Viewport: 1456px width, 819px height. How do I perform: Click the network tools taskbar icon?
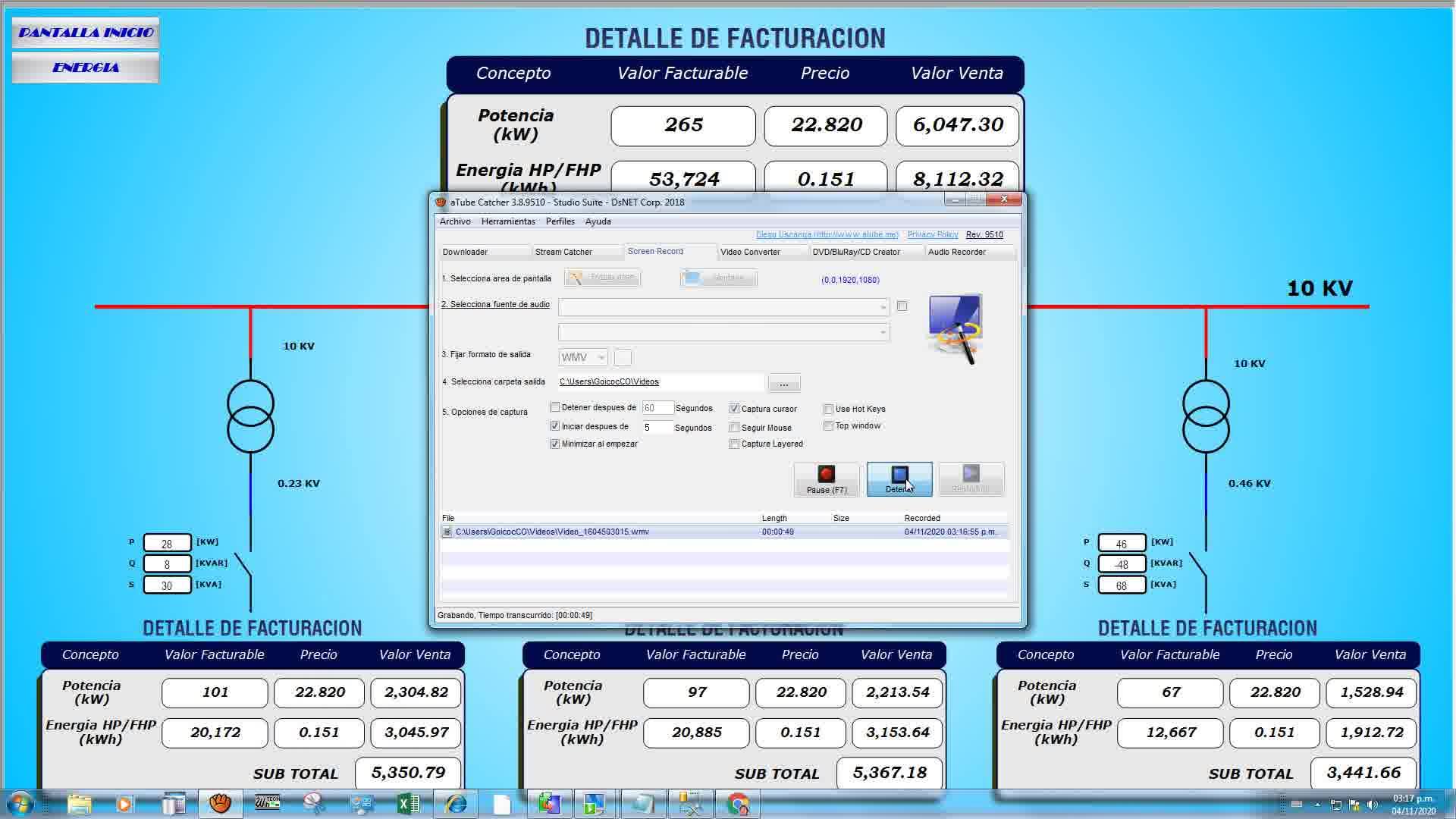click(x=691, y=803)
